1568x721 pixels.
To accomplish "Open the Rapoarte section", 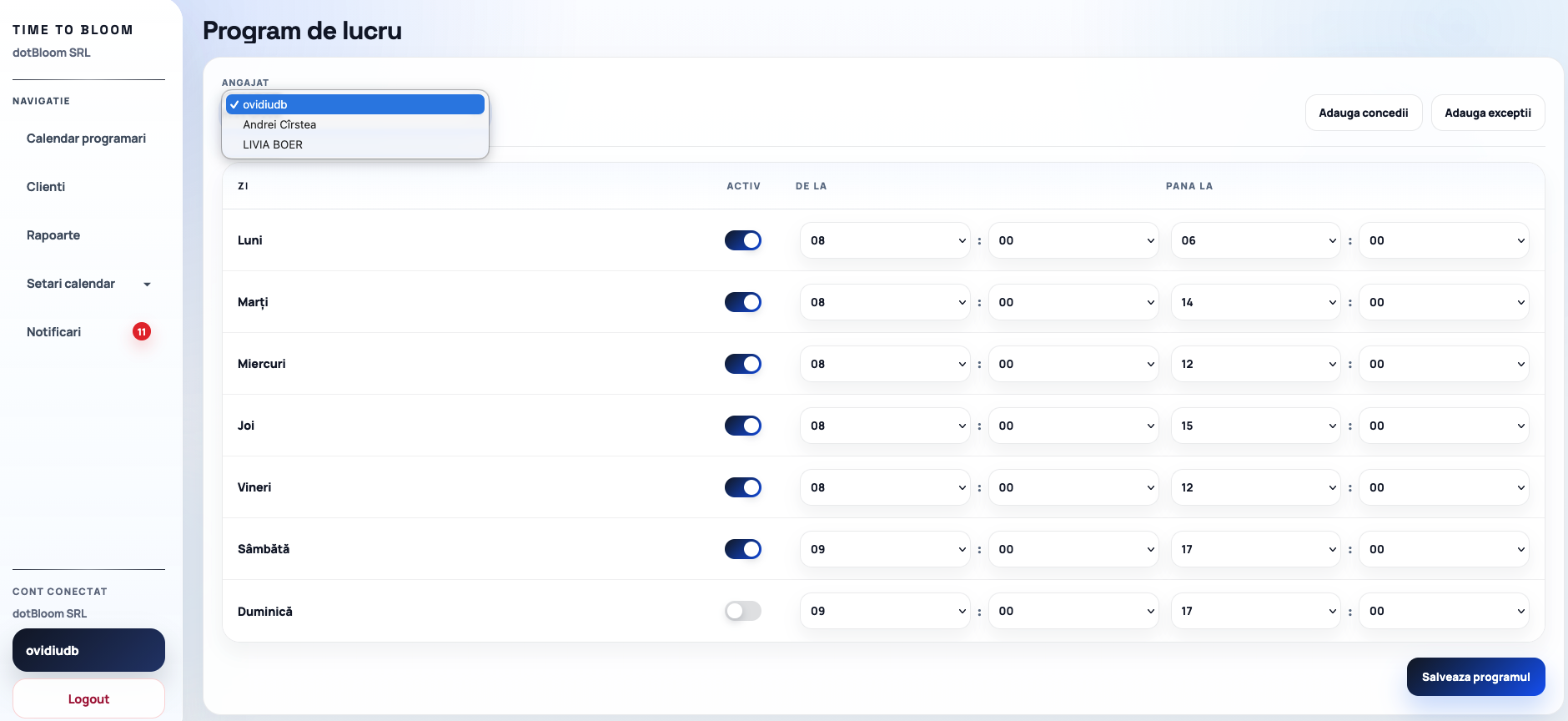I will click(x=53, y=235).
